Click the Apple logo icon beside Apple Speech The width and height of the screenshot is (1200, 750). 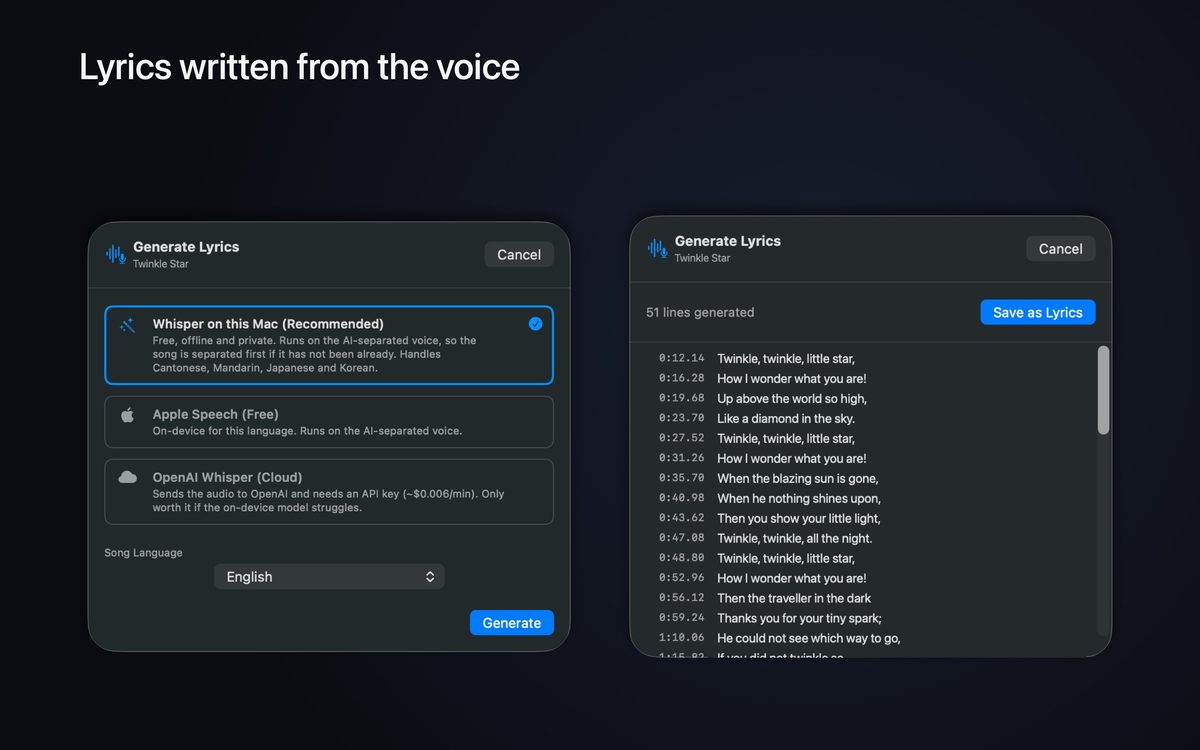click(127, 415)
